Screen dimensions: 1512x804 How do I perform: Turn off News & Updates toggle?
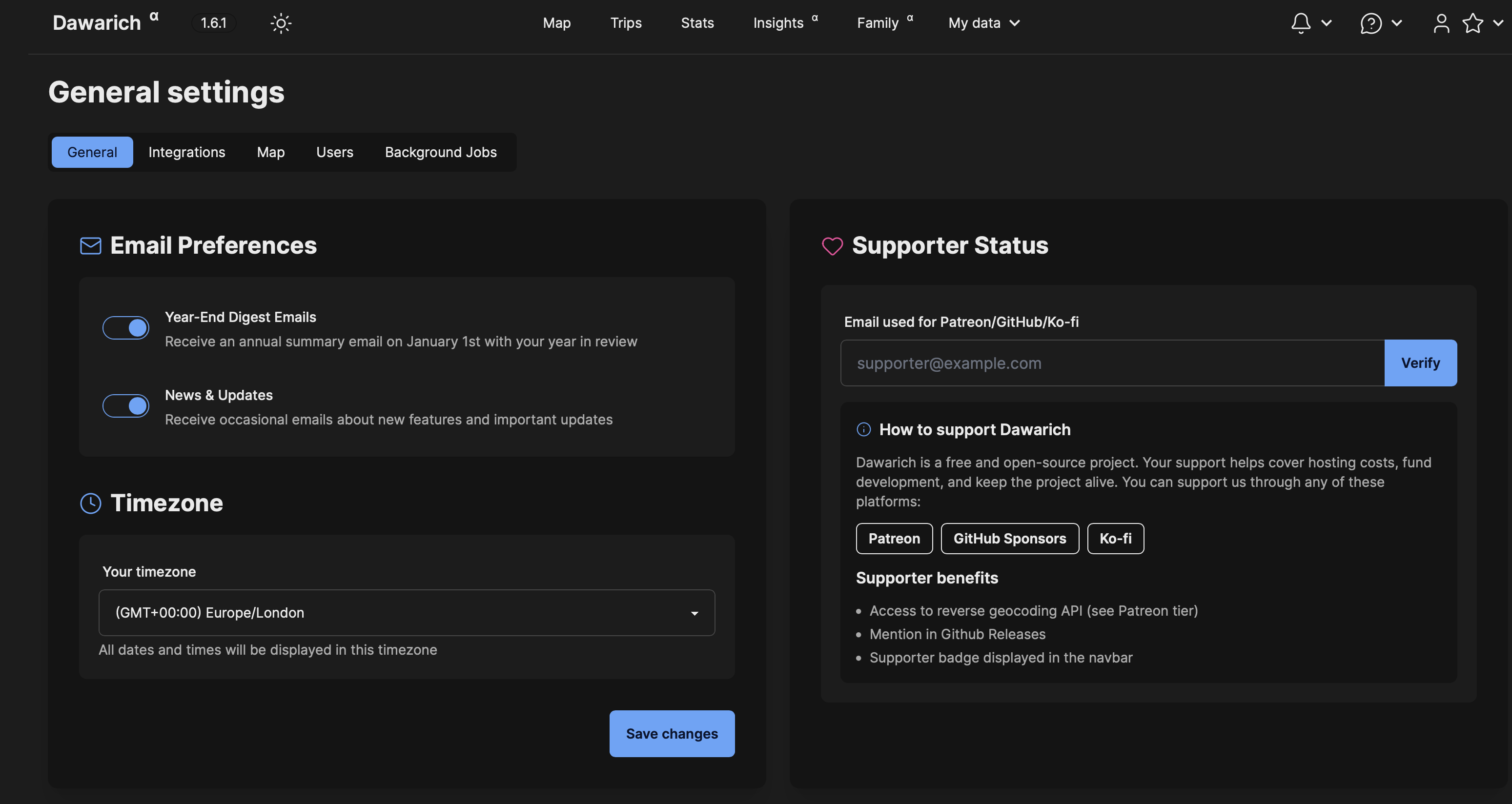tap(125, 406)
